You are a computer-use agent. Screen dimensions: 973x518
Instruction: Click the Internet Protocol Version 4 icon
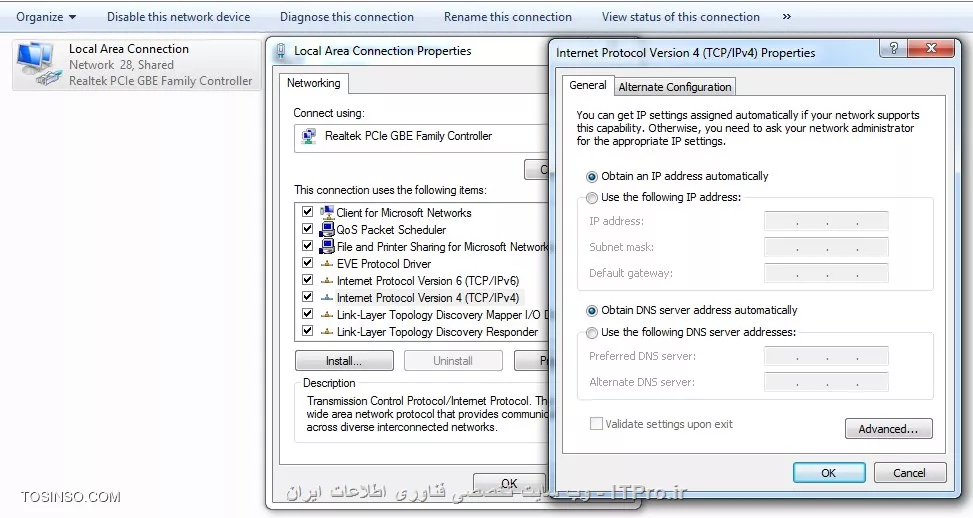[328, 298]
